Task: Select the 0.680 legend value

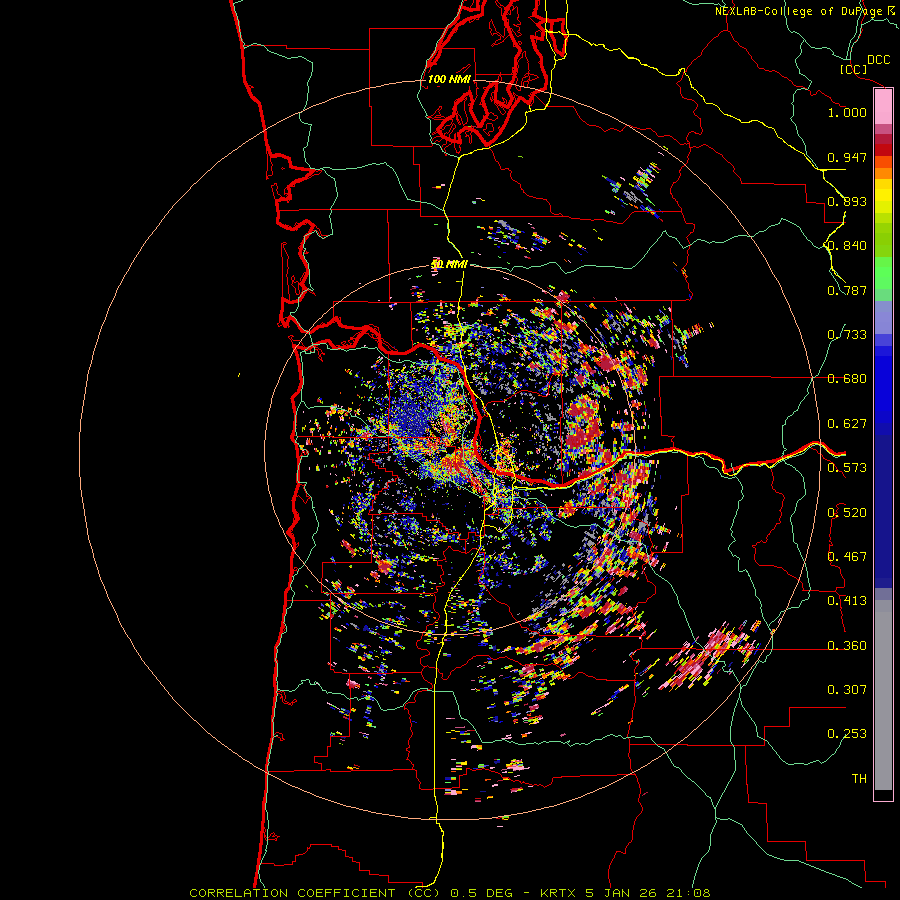Action: (847, 379)
